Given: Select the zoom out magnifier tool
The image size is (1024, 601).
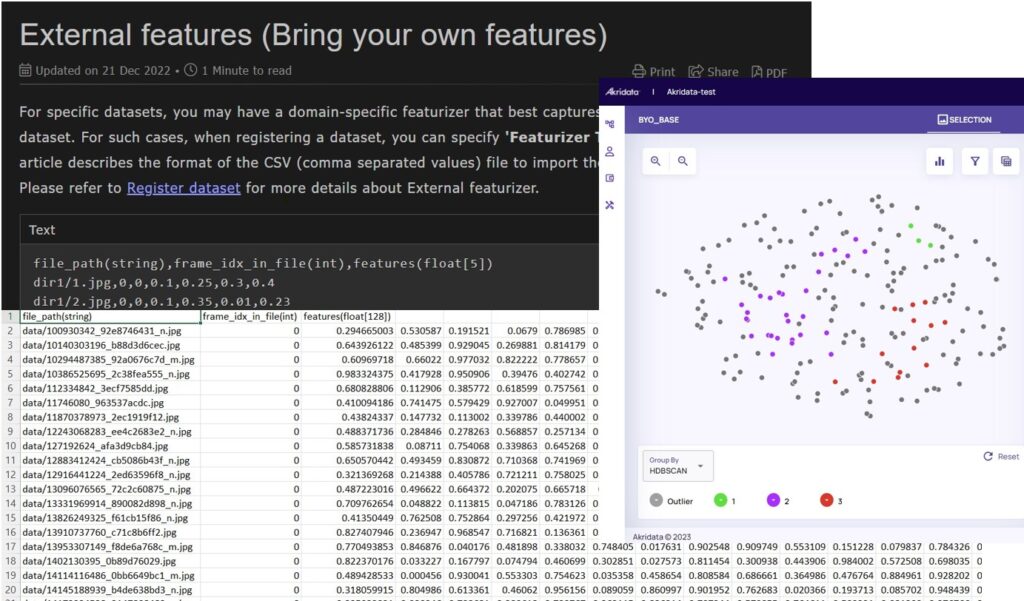Looking at the screenshot, I should pyautogui.click(x=682, y=160).
